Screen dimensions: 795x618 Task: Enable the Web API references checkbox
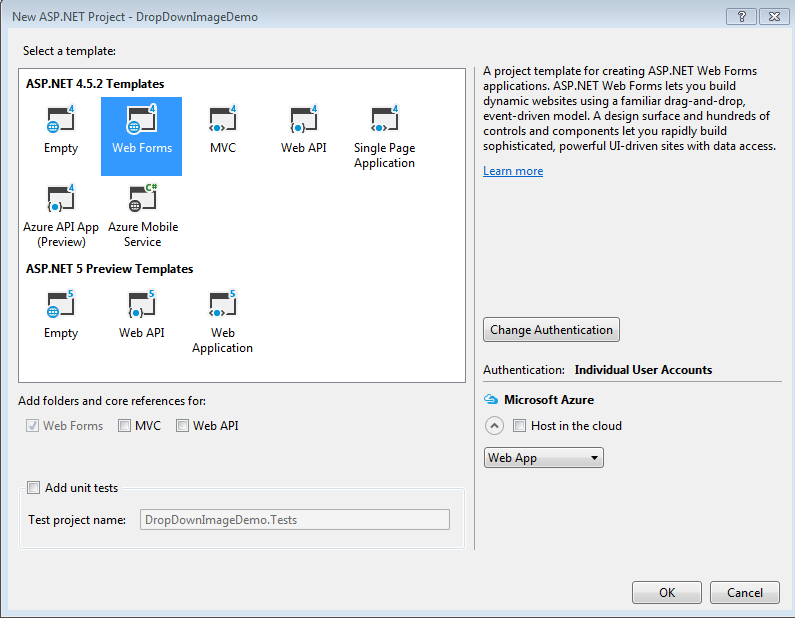[x=183, y=425]
